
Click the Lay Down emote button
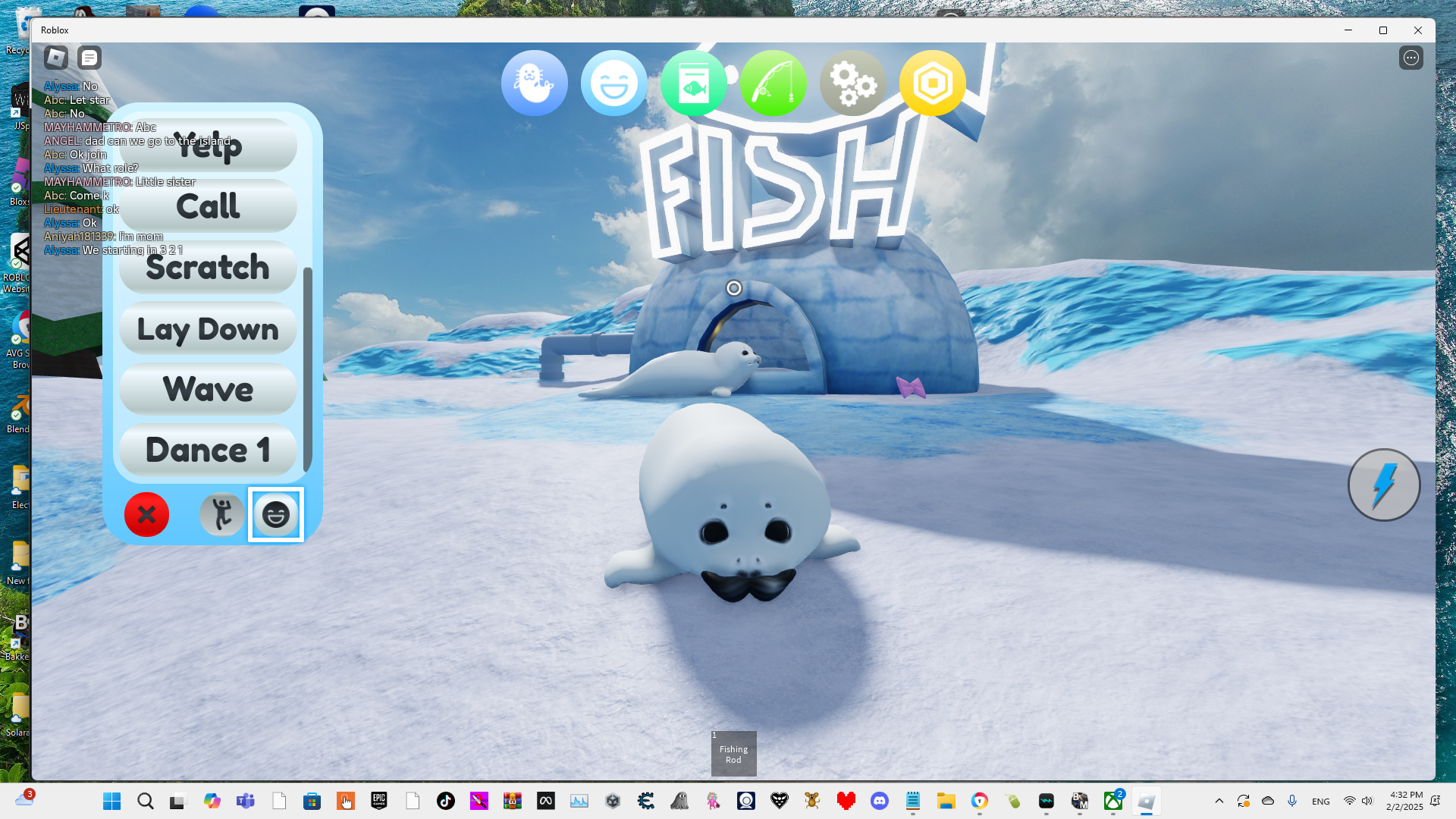click(208, 329)
